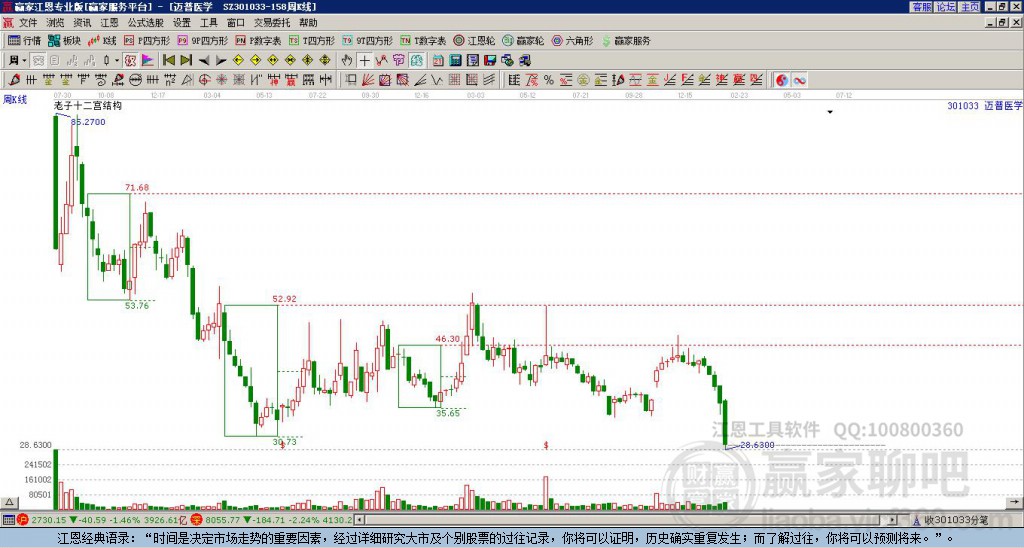1024x548 pixels.
Task: Click the 板块 toolbar button
Action: click(x=65, y=40)
